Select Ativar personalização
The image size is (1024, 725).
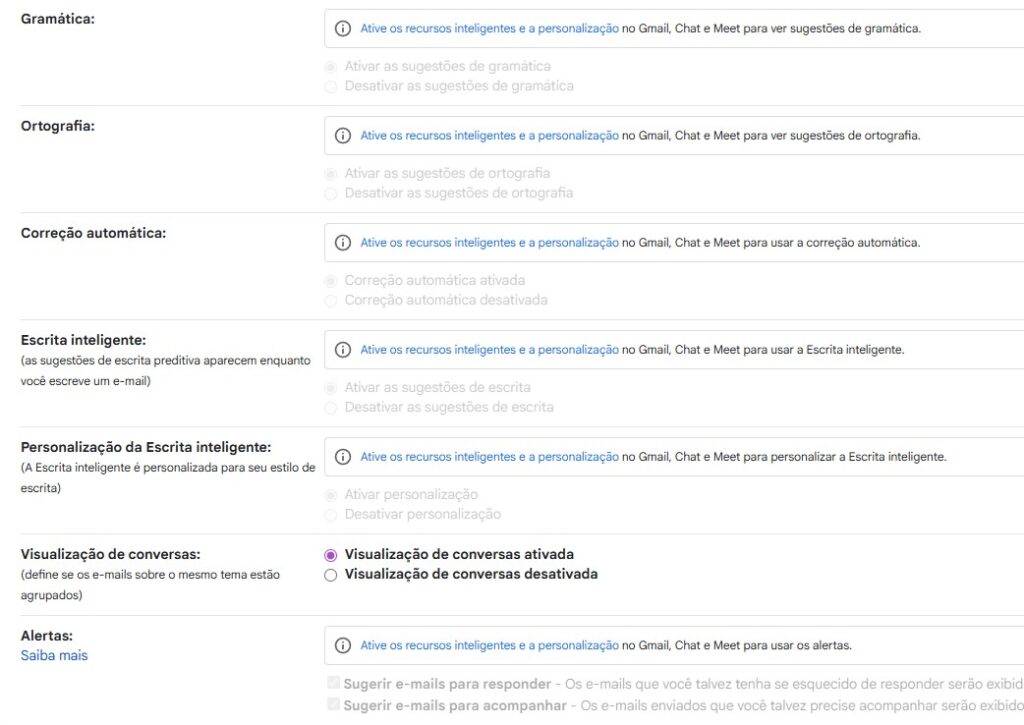click(x=331, y=494)
